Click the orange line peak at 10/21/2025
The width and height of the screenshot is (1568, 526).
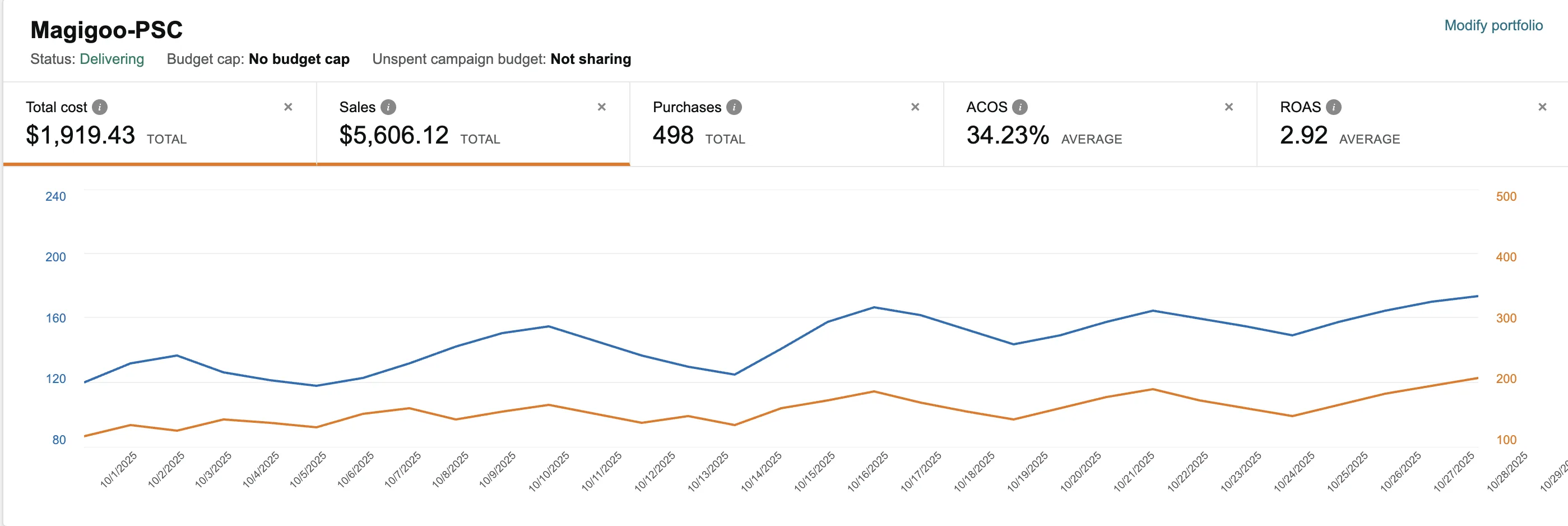tap(1152, 389)
